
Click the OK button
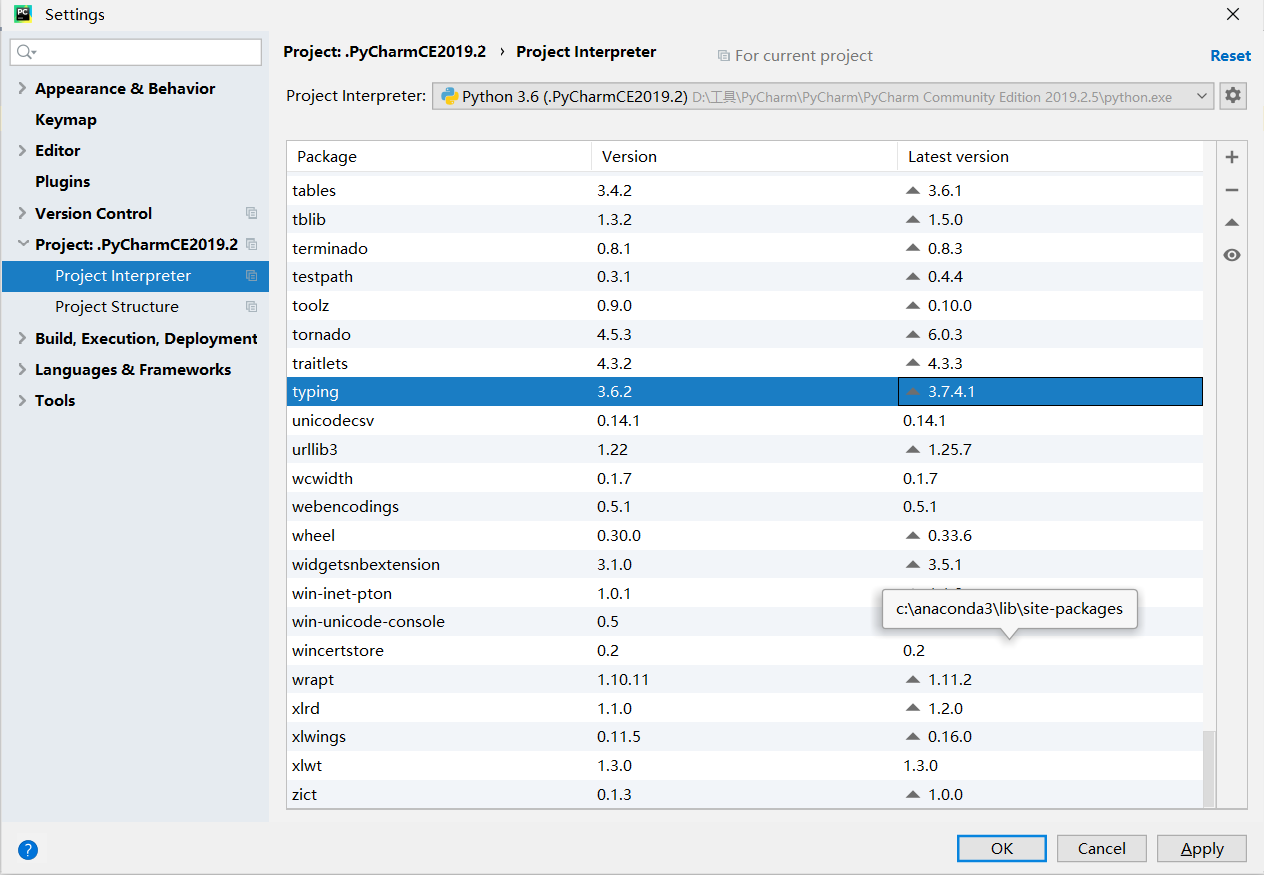(1001, 848)
